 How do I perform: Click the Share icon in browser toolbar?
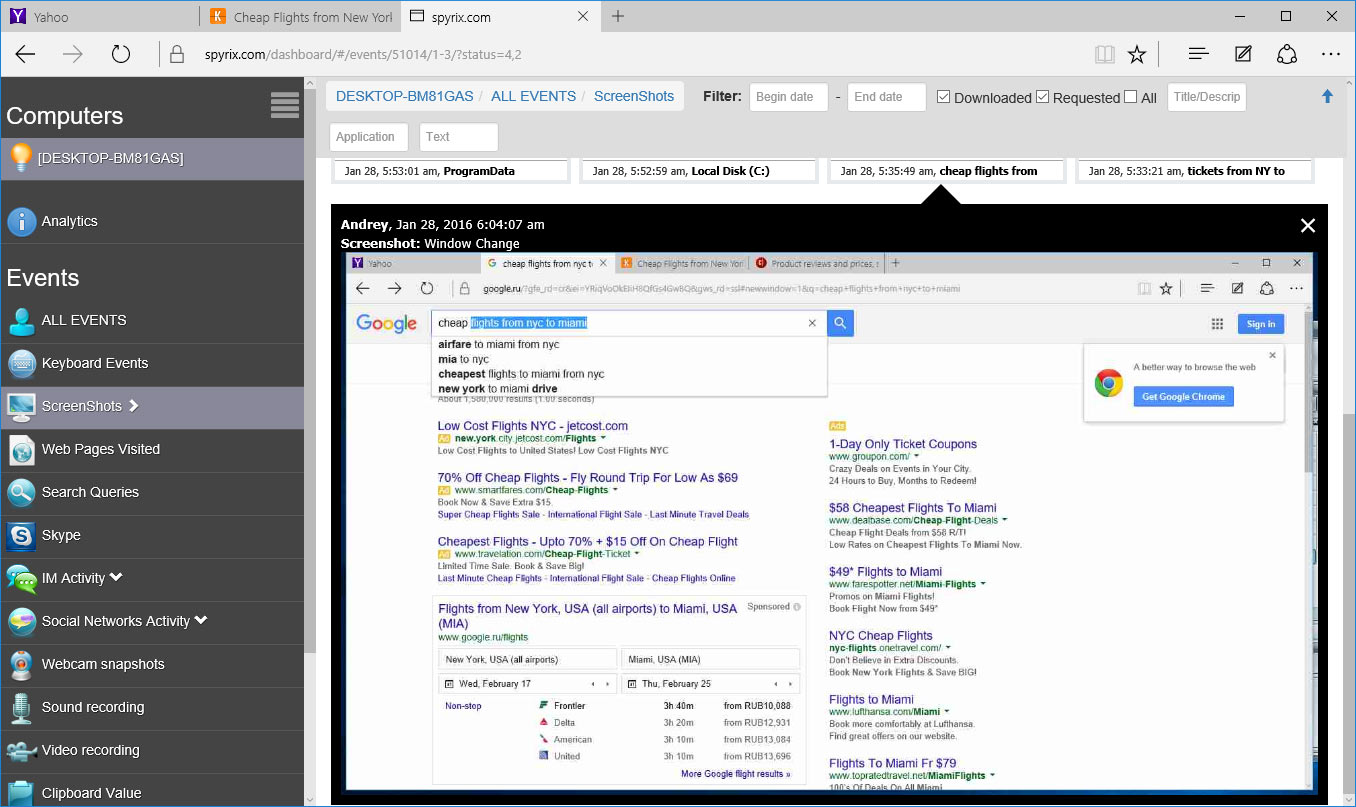[x=1287, y=54]
